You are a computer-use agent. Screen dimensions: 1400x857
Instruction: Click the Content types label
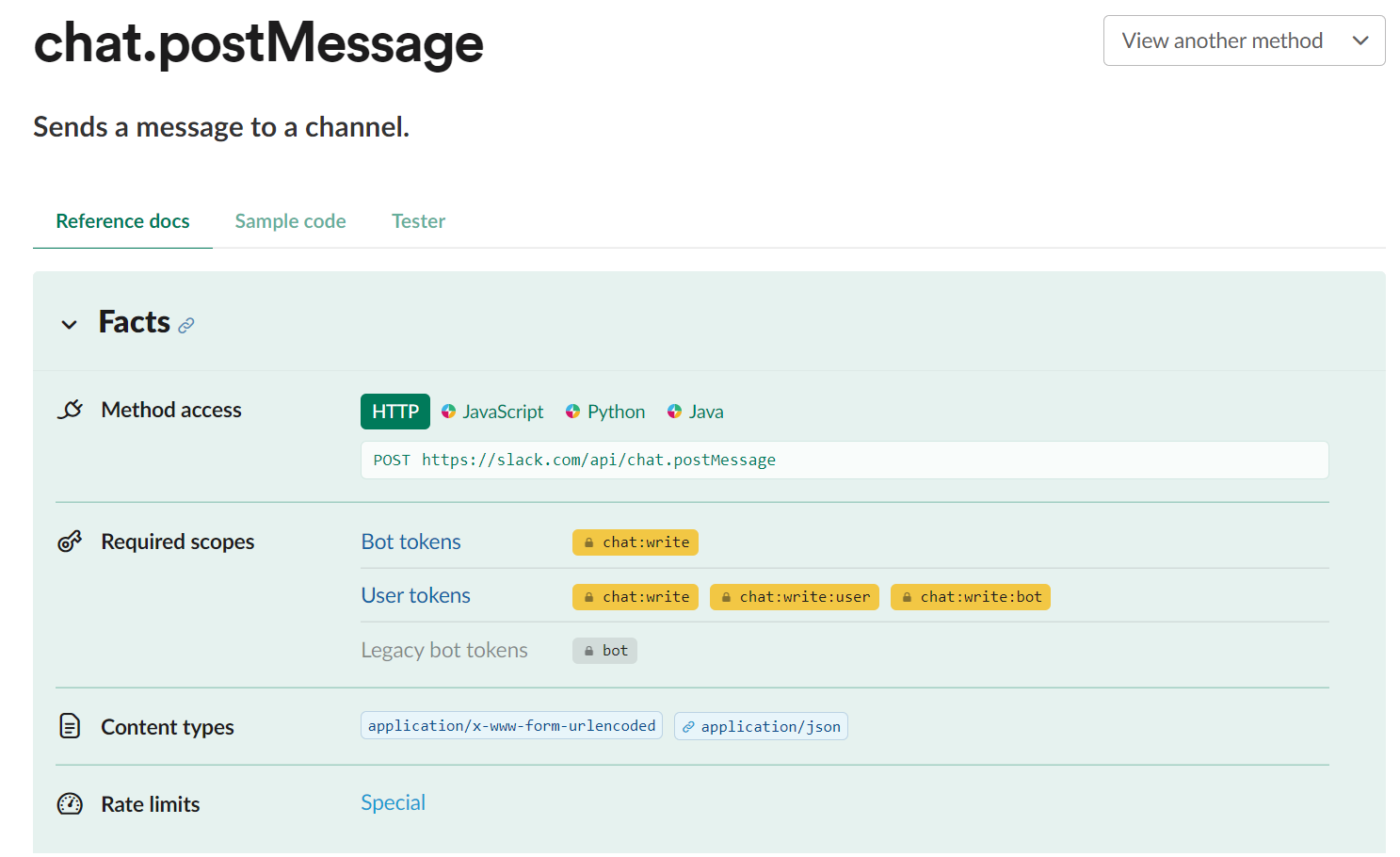click(x=168, y=727)
